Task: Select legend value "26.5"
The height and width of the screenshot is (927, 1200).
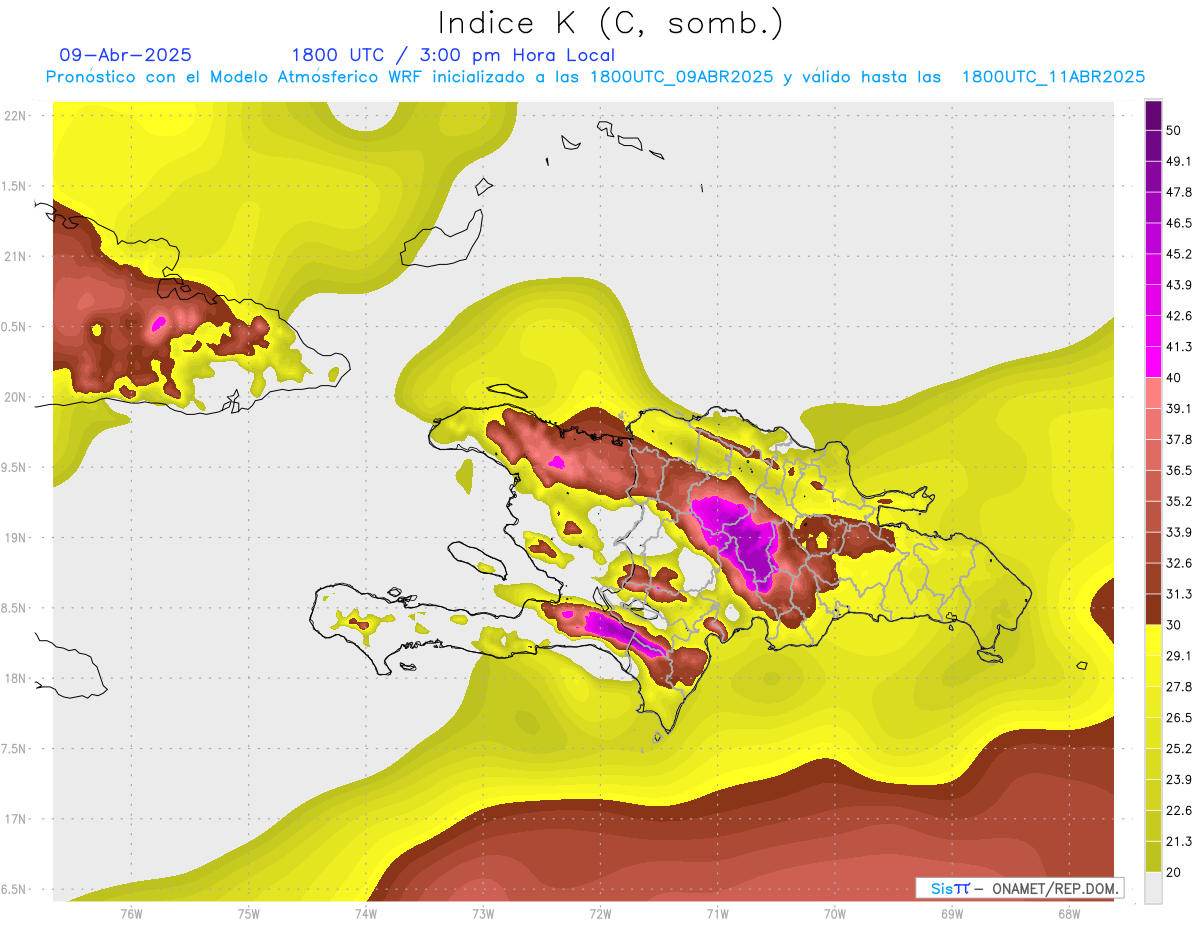Action: (1179, 717)
